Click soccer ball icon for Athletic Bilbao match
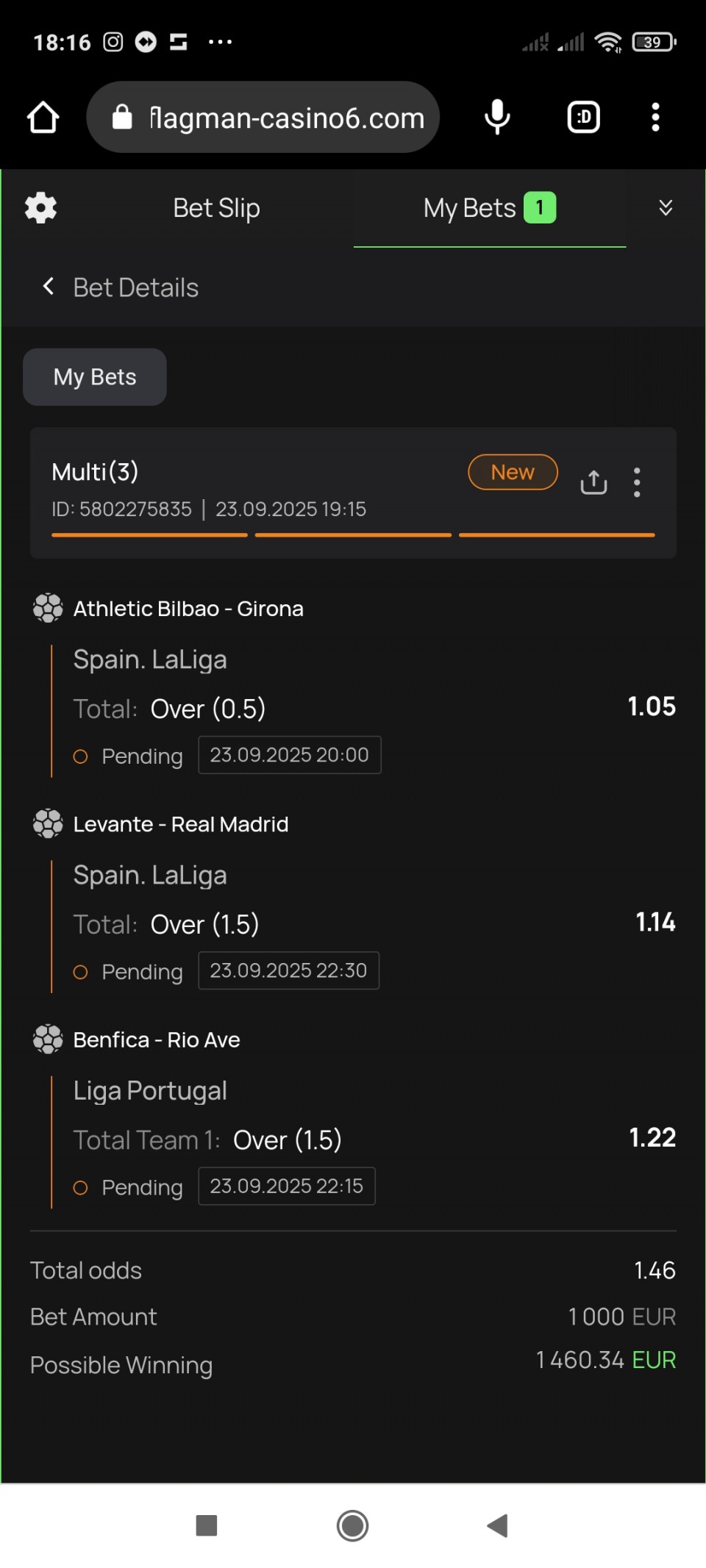706x1568 pixels. tap(48, 609)
